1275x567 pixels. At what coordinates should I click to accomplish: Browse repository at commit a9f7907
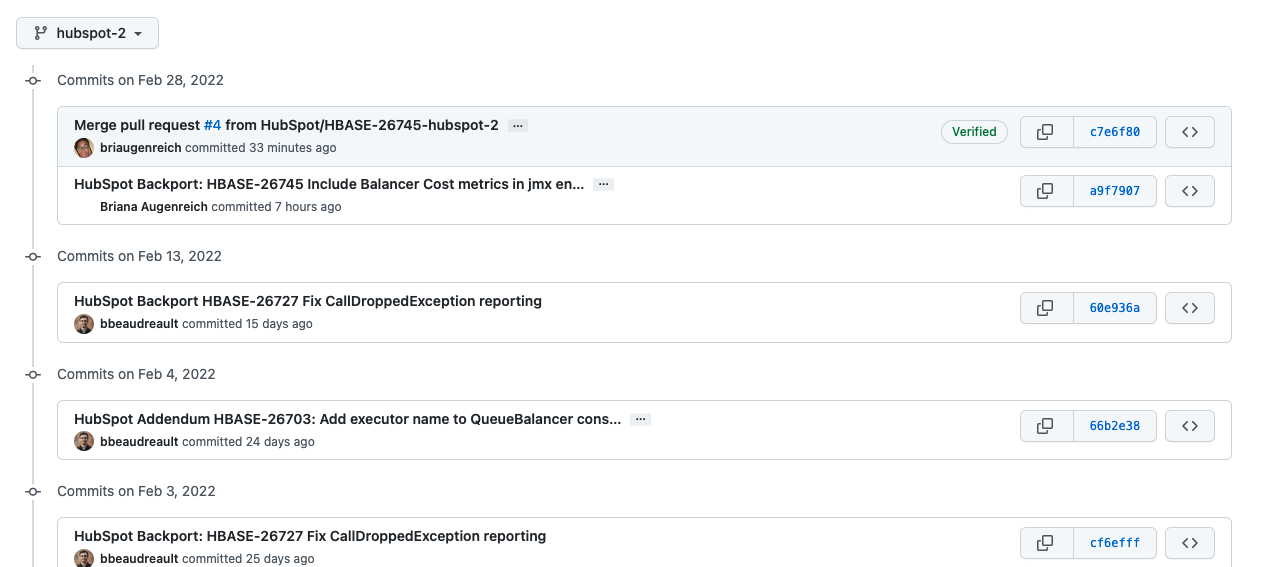click(x=1190, y=191)
